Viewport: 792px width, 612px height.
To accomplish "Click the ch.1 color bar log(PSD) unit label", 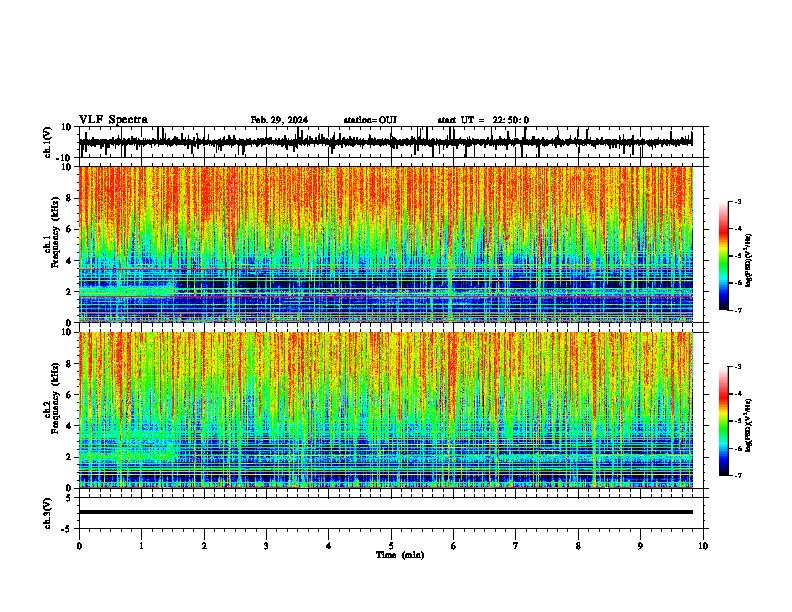I will [x=749, y=261].
